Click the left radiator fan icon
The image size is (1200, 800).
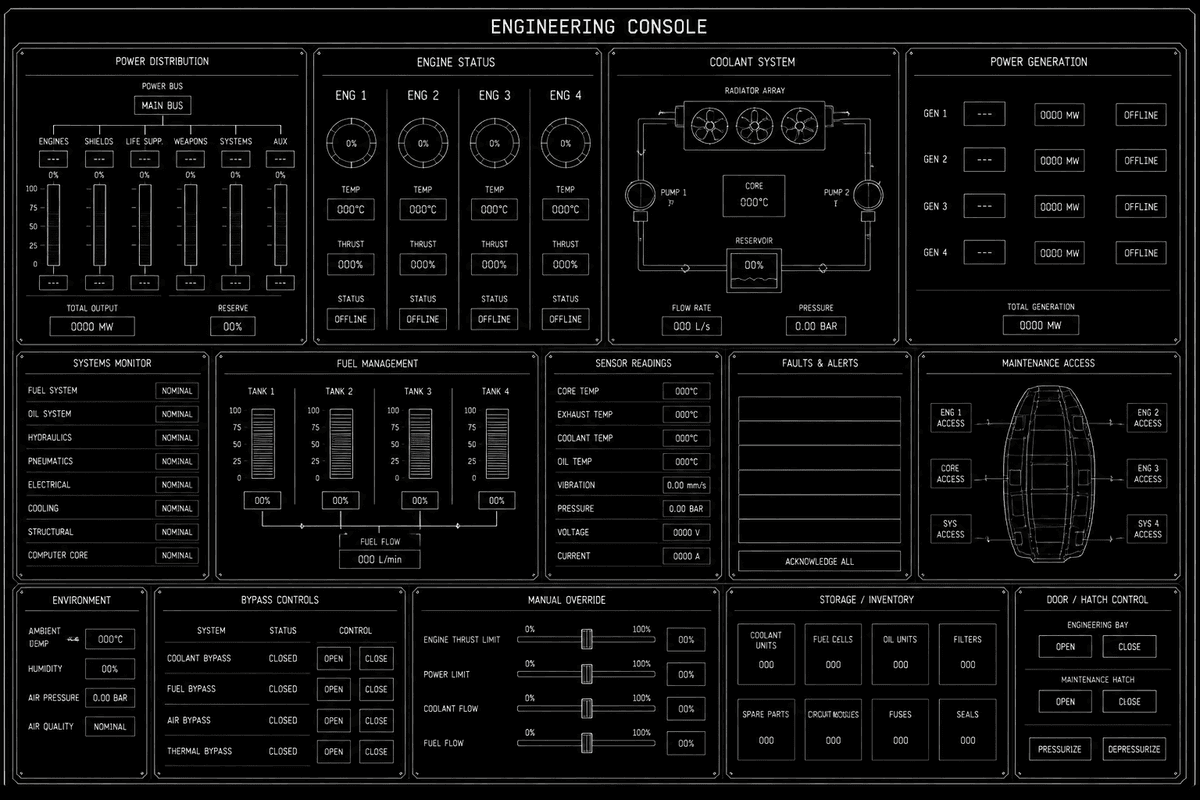coord(711,125)
